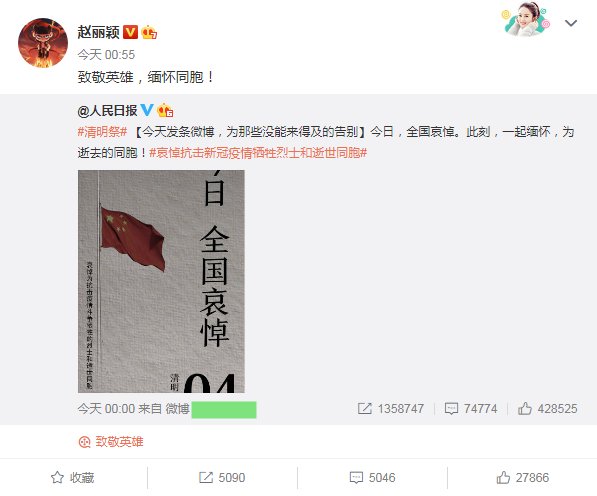Open 赵丽颖's profile avatar

[43, 43]
